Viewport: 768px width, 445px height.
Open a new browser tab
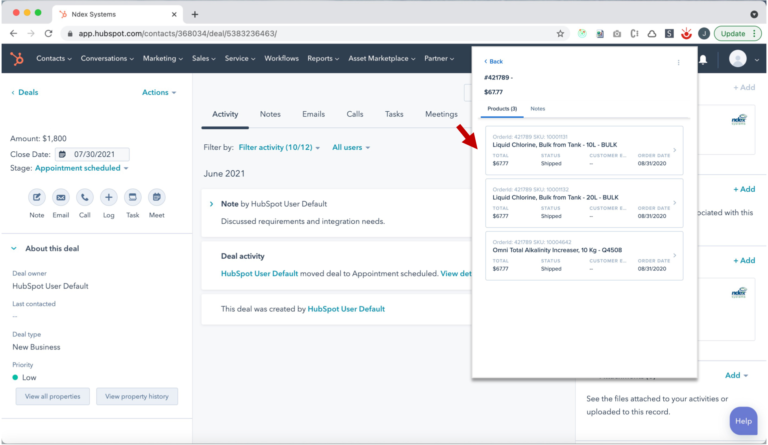coord(195,14)
